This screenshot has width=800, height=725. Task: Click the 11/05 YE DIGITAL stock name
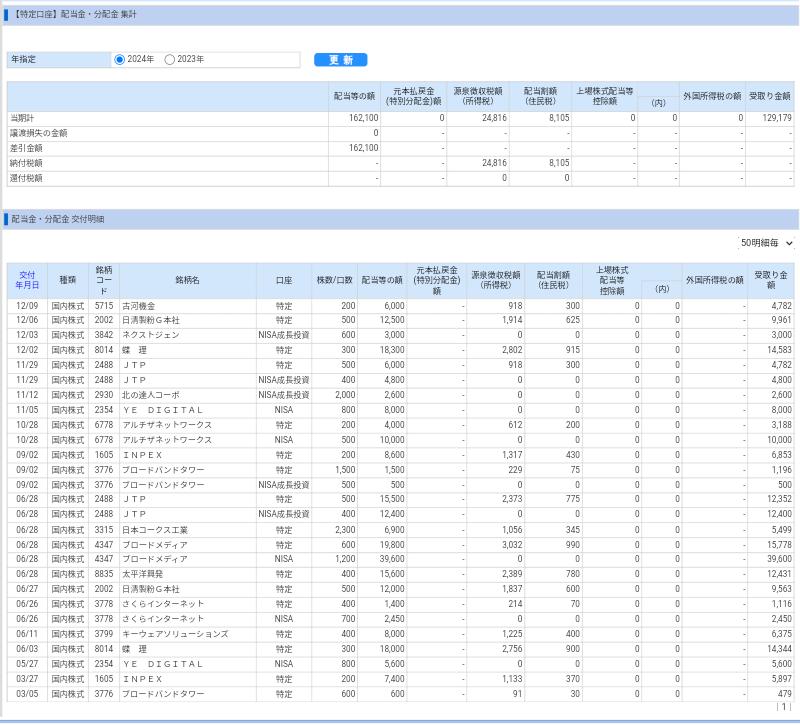click(162, 410)
